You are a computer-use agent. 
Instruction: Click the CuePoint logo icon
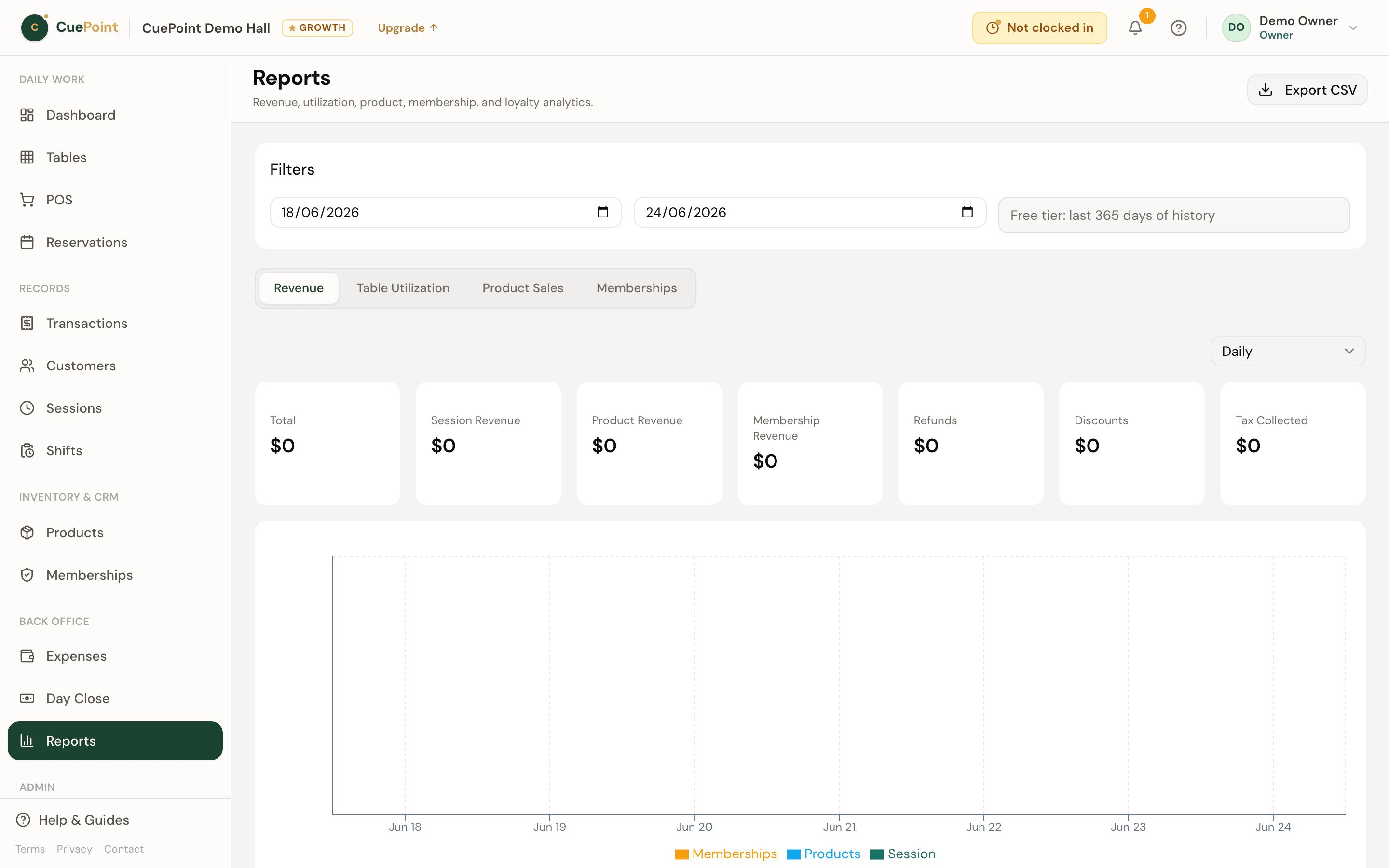[34, 27]
